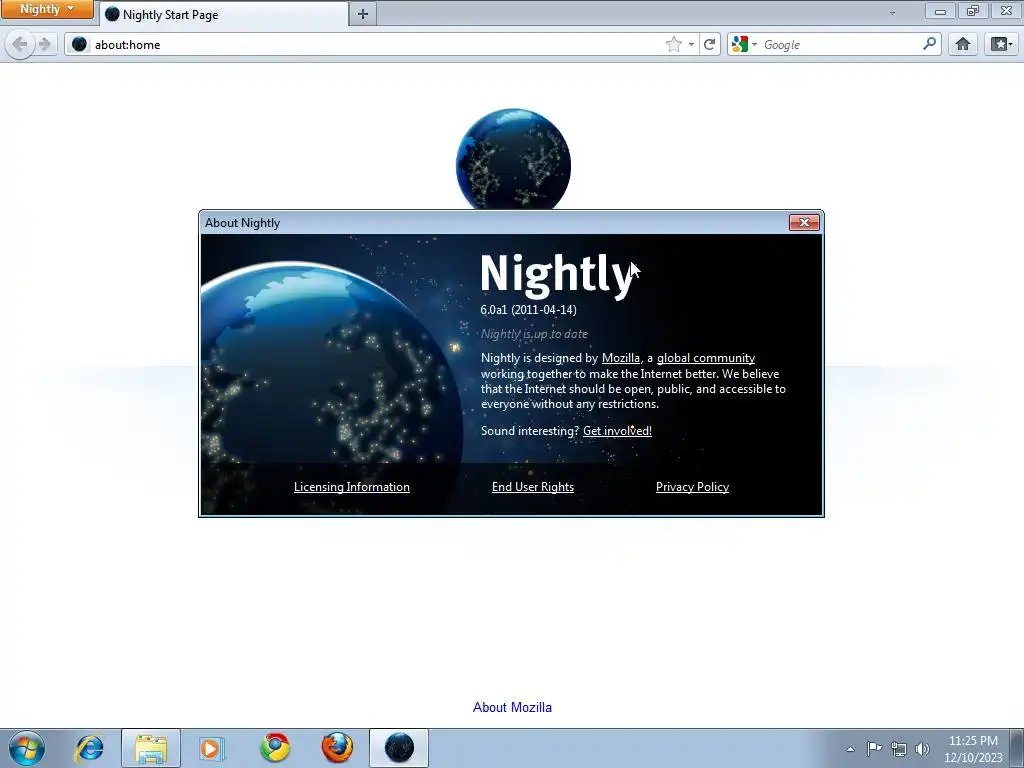Launch Internet Explorer from the taskbar
The image size is (1024, 768).
pos(89,748)
